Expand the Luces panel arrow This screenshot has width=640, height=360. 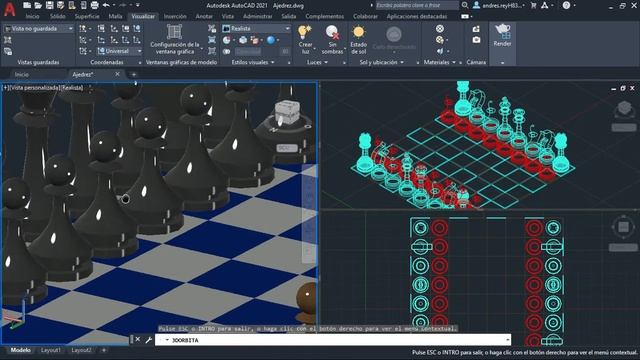pyautogui.click(x=326, y=62)
